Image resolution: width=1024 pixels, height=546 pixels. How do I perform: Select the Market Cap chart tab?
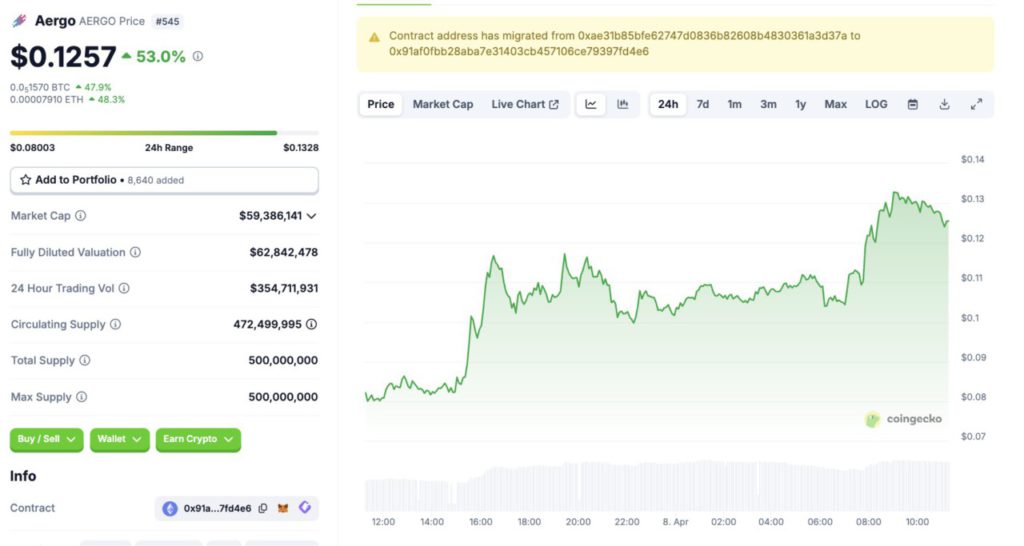point(443,104)
